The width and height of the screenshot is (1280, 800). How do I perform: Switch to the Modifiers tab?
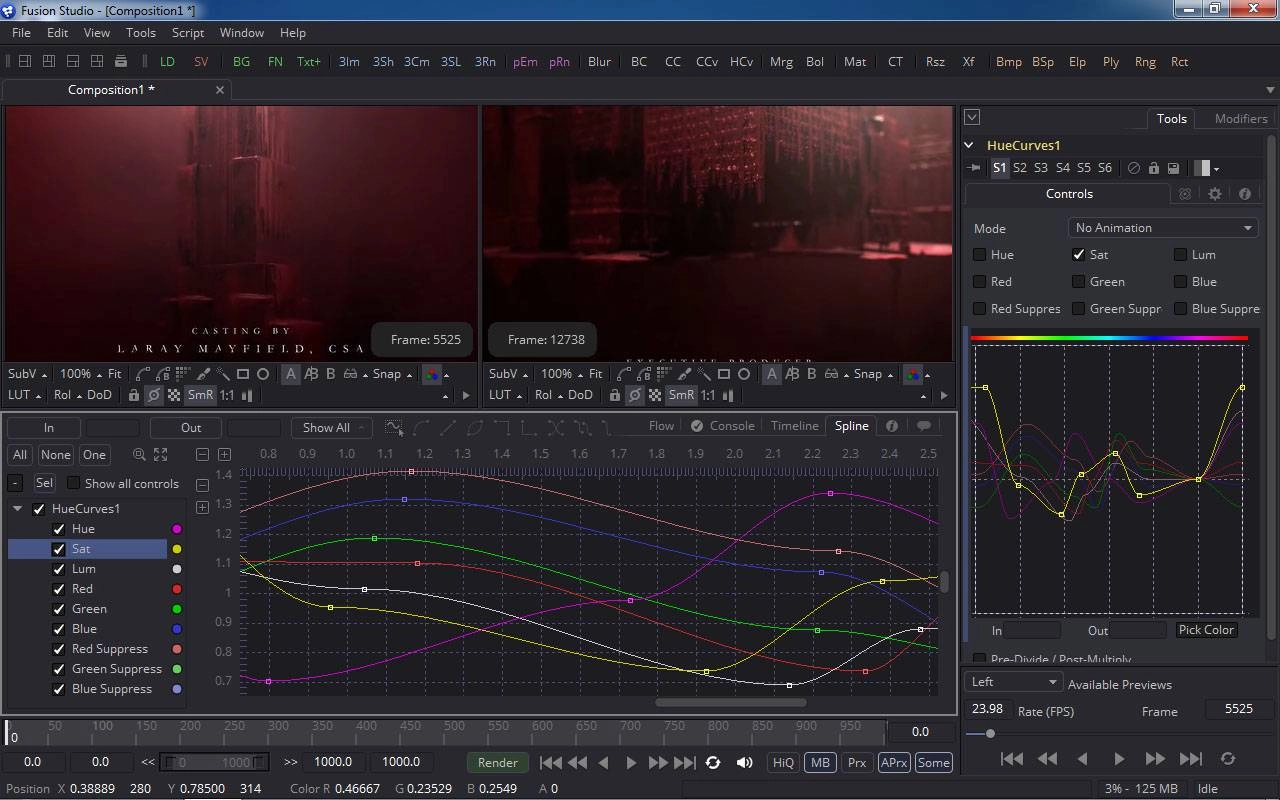[x=1240, y=118]
